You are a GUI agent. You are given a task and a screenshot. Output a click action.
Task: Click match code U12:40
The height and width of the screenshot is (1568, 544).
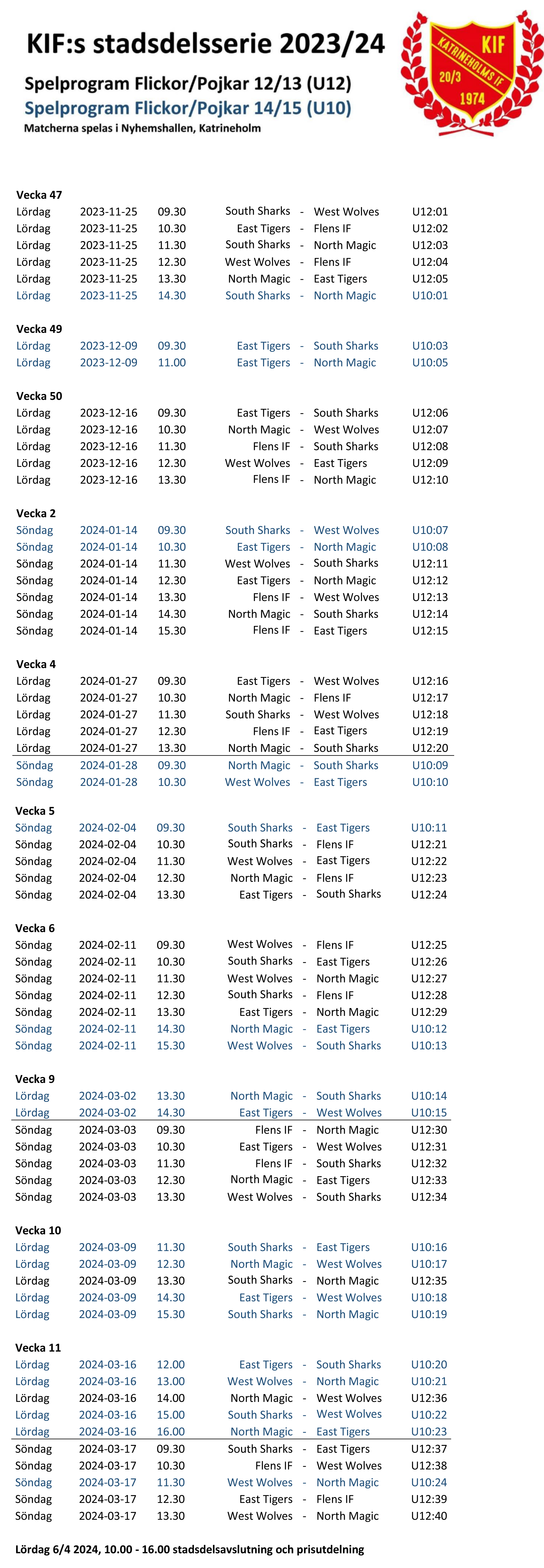[428, 1516]
